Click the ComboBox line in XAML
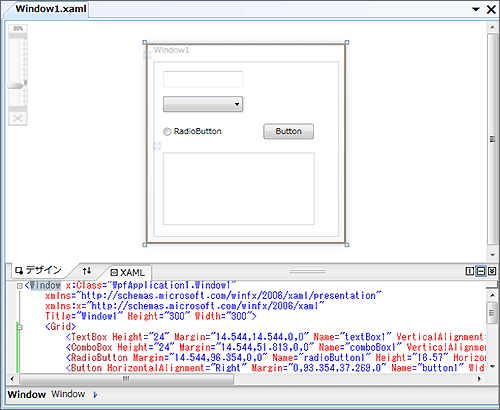 click(276, 347)
